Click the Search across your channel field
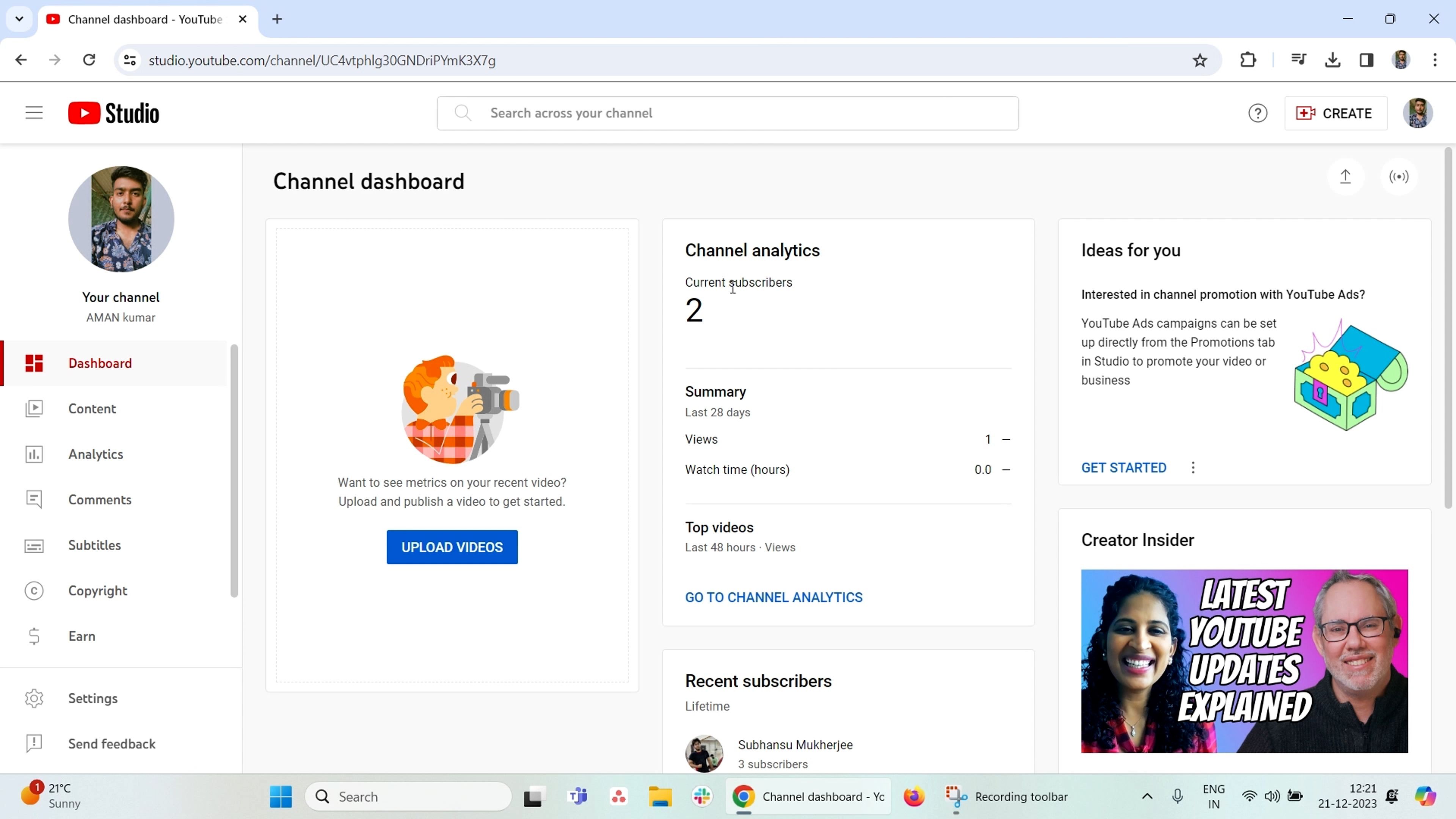 pyautogui.click(x=728, y=113)
